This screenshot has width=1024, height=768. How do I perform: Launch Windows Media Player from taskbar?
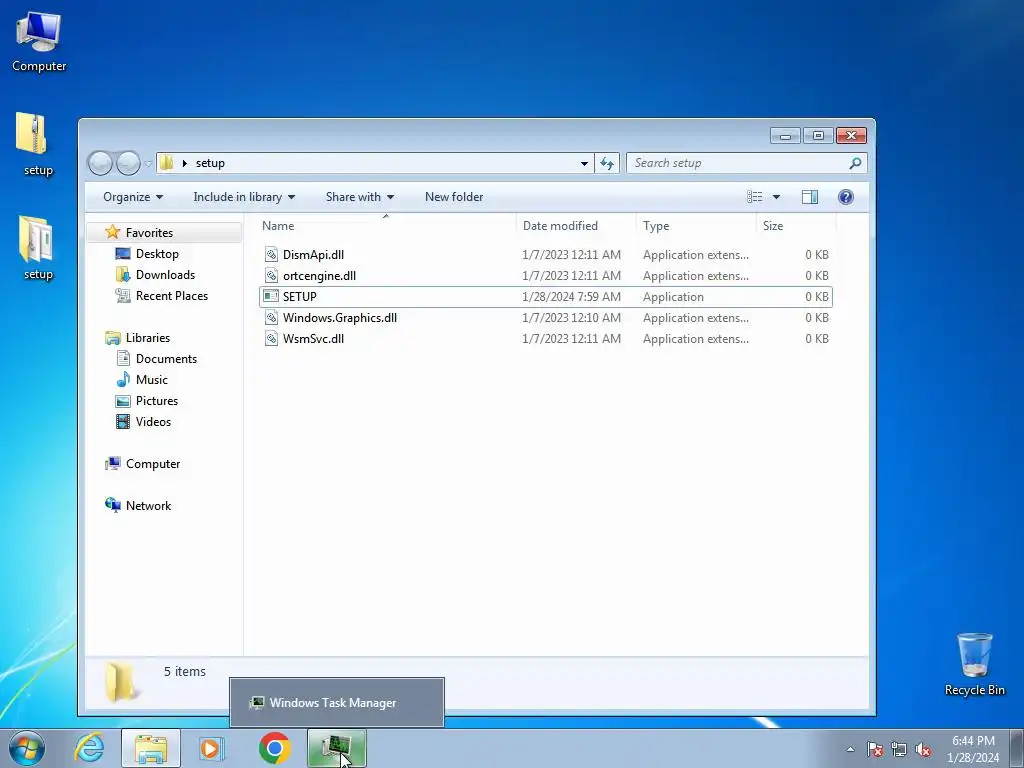tap(212, 748)
